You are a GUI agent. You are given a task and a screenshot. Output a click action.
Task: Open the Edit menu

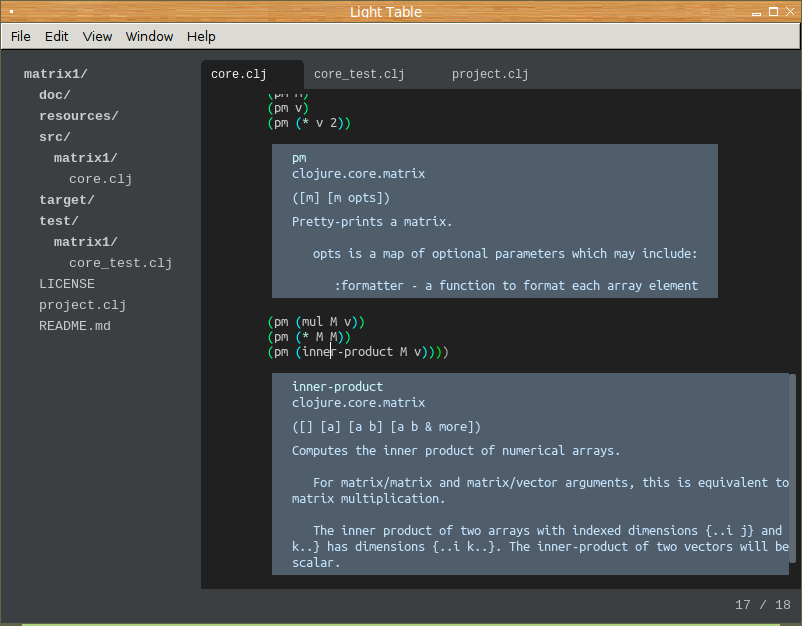pyautogui.click(x=56, y=36)
